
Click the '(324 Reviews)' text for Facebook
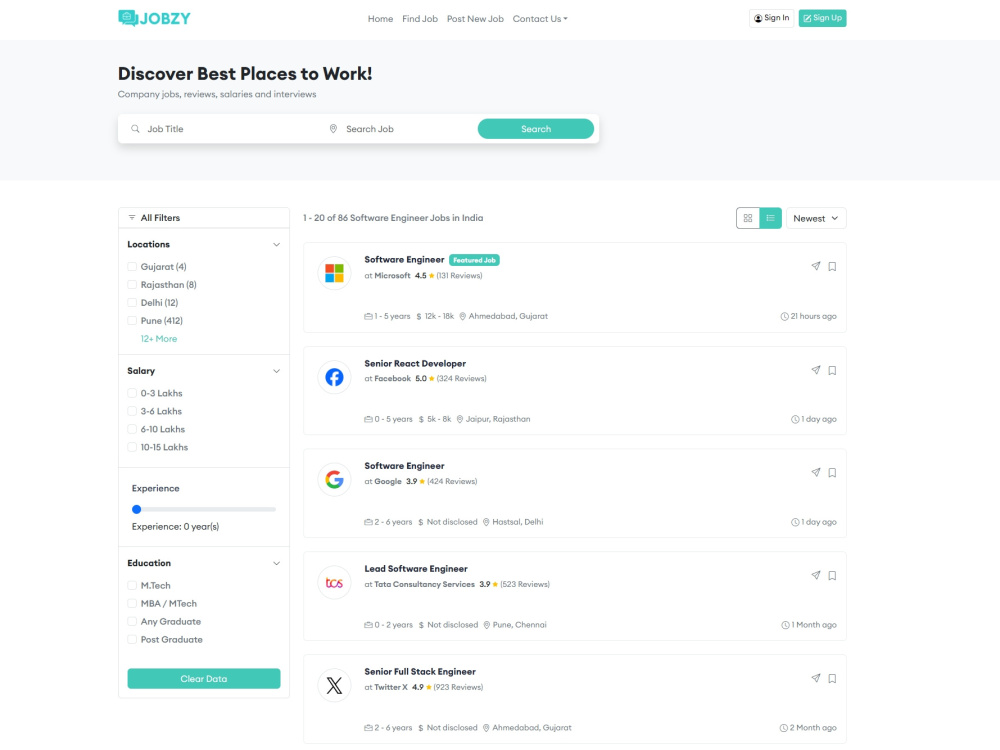(461, 379)
